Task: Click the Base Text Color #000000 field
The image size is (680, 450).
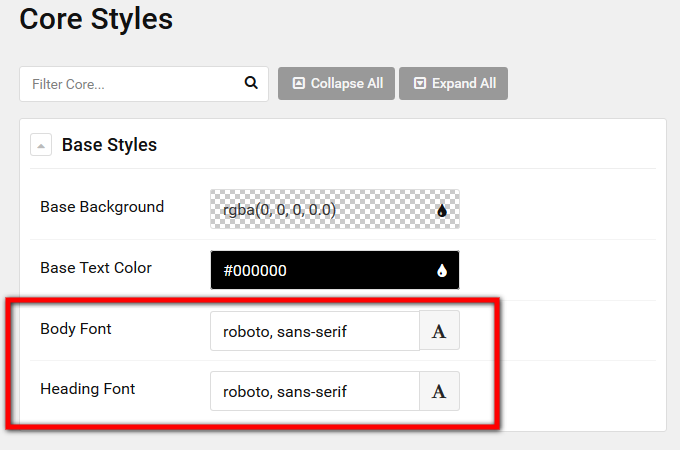Action: click(335, 270)
